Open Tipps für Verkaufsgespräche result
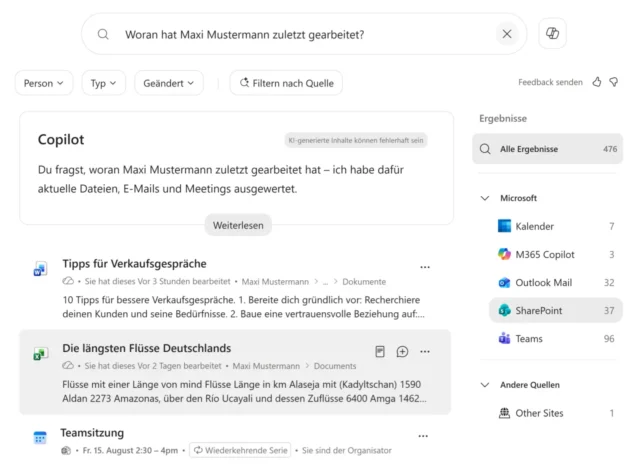 pos(134,264)
